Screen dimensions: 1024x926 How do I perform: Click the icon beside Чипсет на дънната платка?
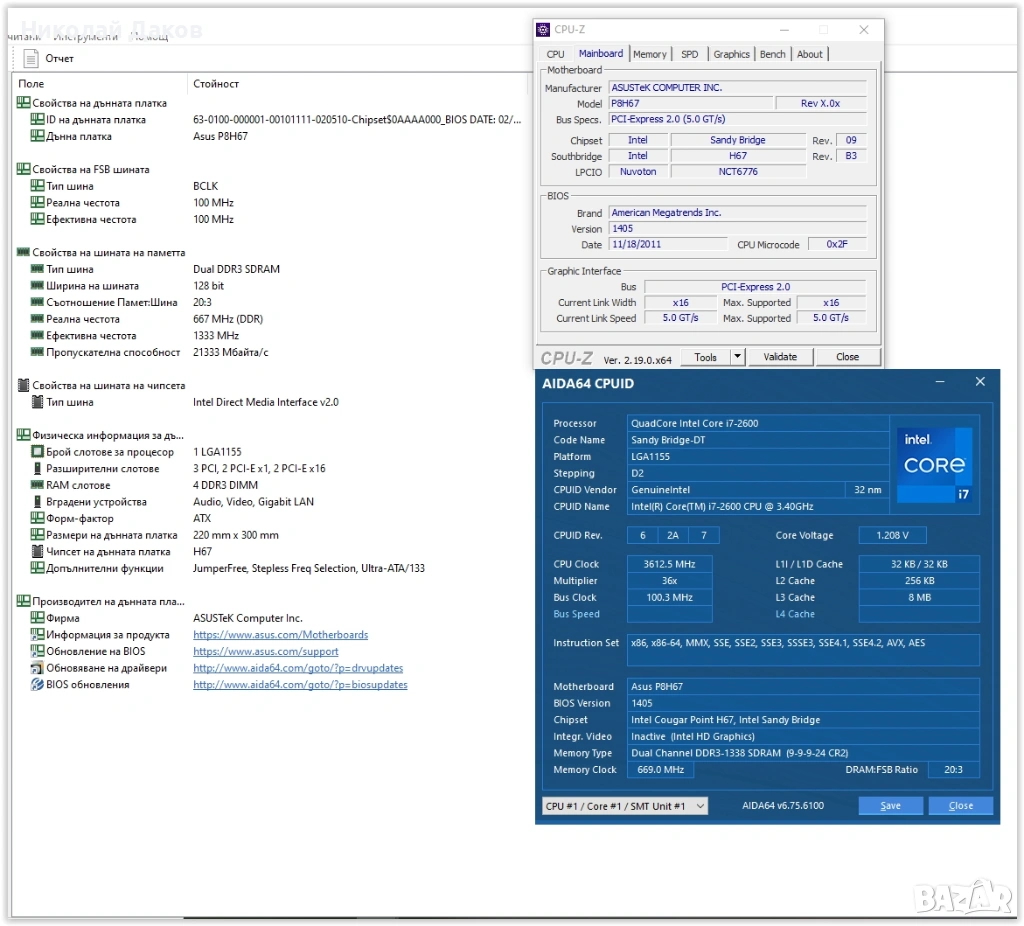(37, 552)
